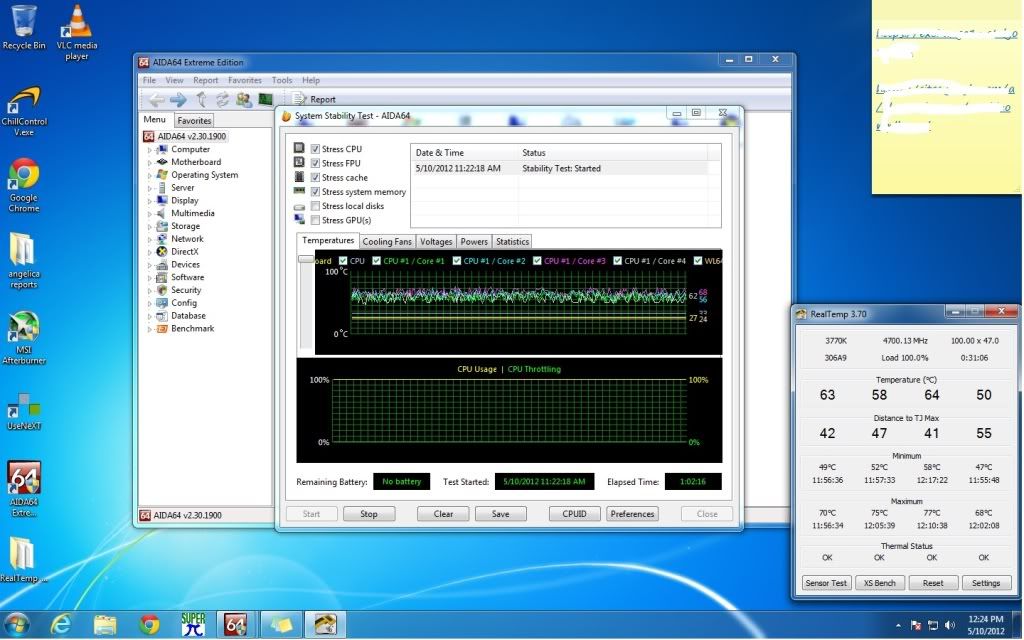Open the Windows Start menu
Viewport: 1024px width, 640px height.
click(x=16, y=625)
